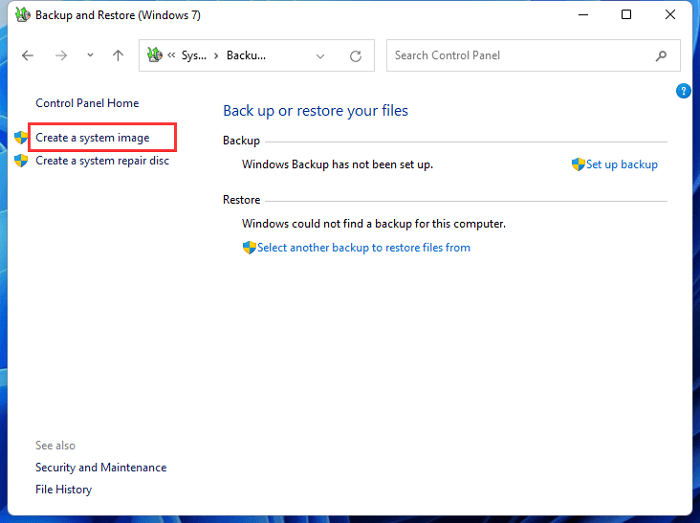
Task: Click the magnifier icon in search box
Action: (661, 56)
